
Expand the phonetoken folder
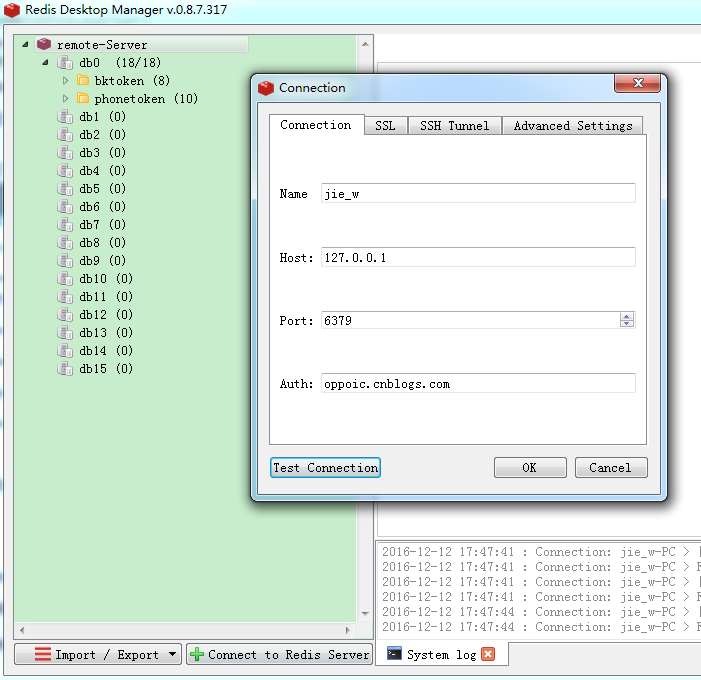click(65, 98)
